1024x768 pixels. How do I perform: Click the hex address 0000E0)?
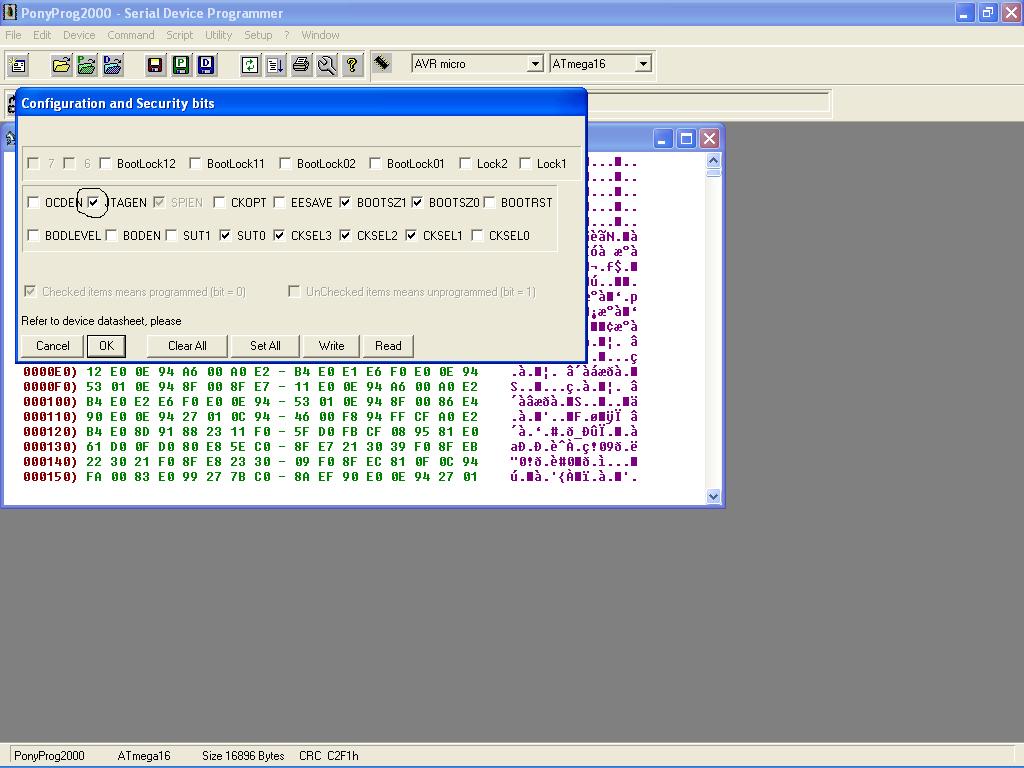point(50,372)
